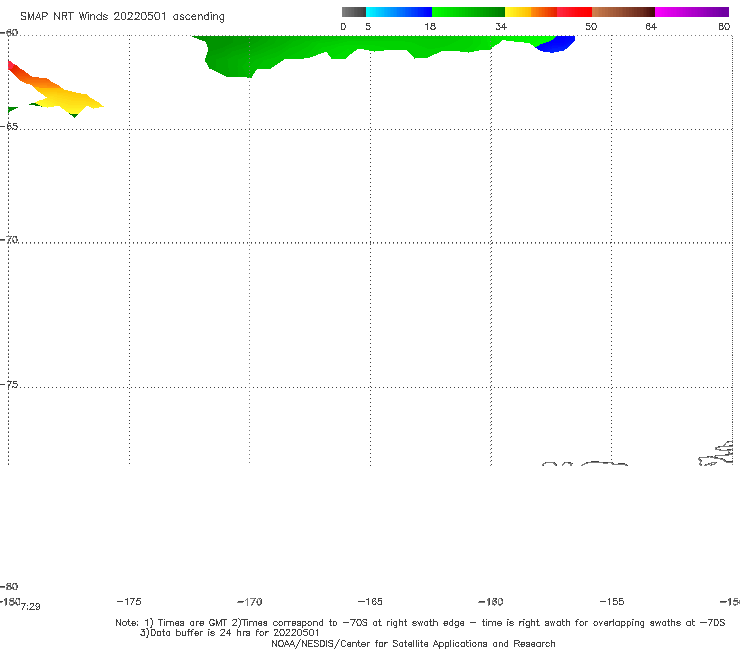Click the color scale label '50'
Screen dimensions: 740x650
point(591,26)
